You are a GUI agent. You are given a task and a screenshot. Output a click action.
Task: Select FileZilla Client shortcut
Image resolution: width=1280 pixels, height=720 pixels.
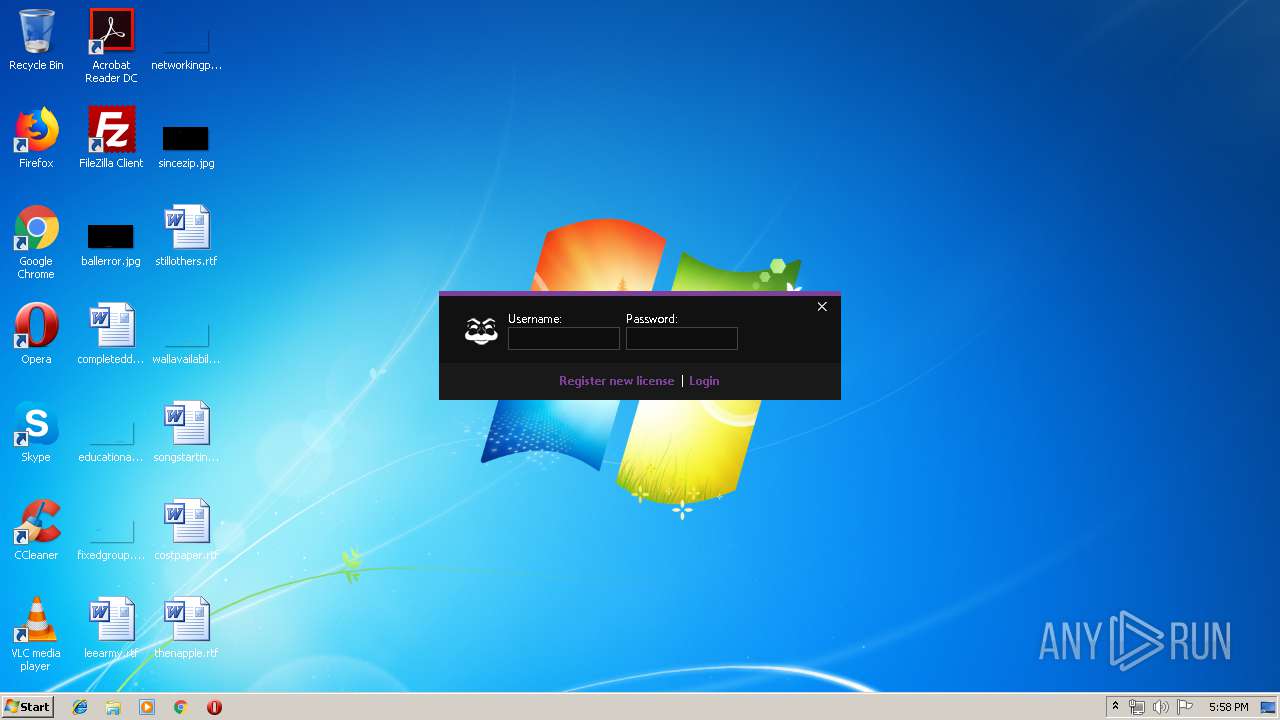coord(111,139)
